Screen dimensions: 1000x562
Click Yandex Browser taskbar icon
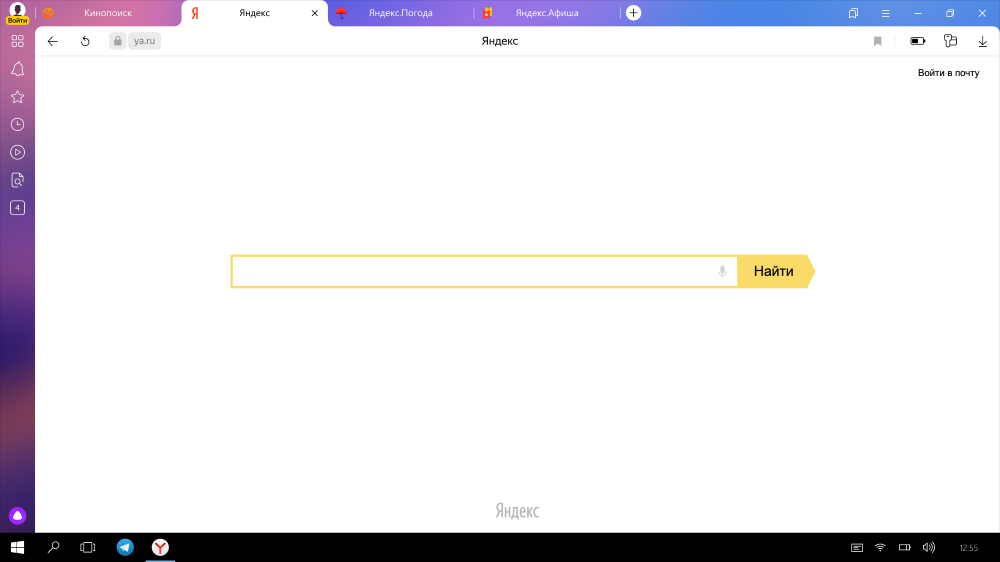[160, 547]
